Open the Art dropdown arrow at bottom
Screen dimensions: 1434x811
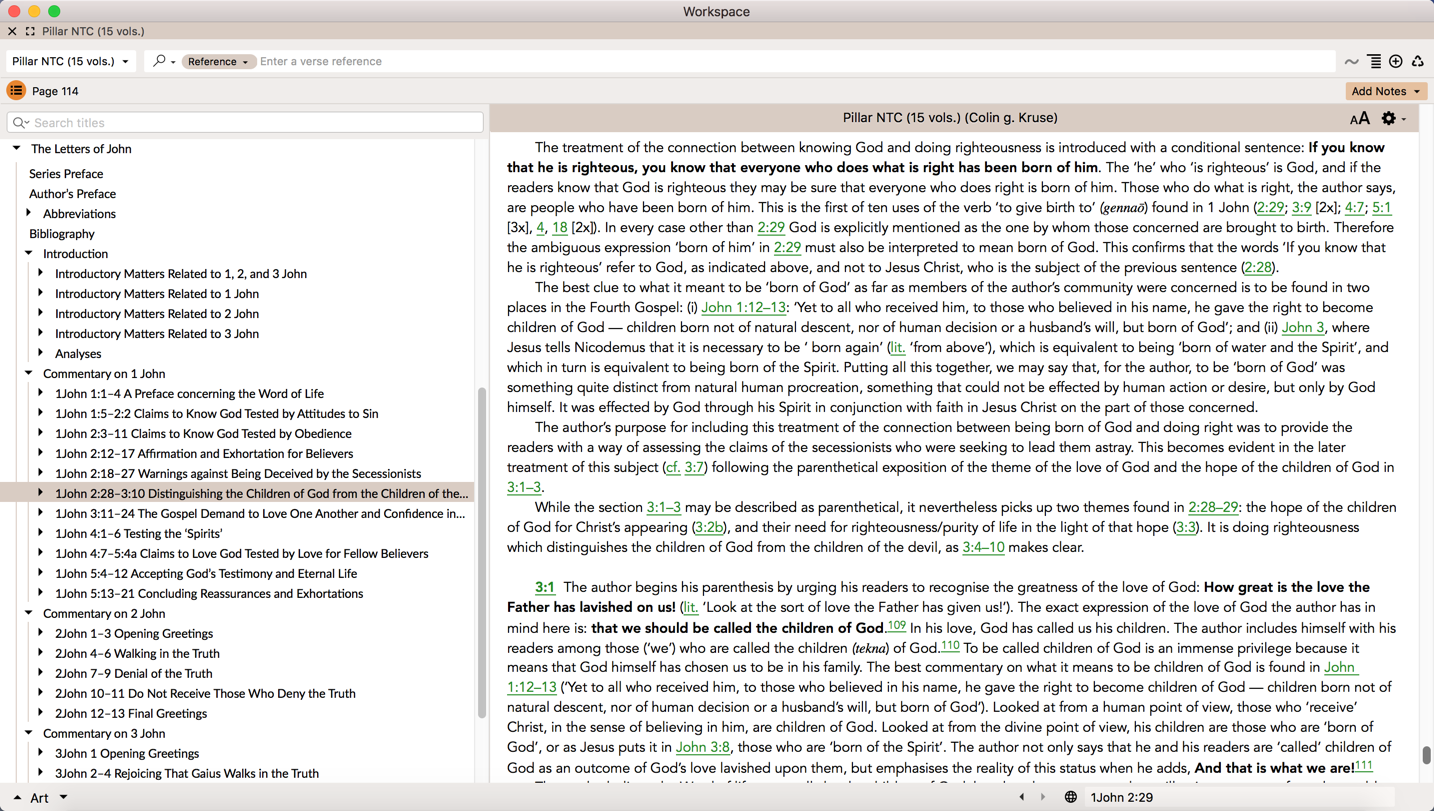tap(63, 797)
